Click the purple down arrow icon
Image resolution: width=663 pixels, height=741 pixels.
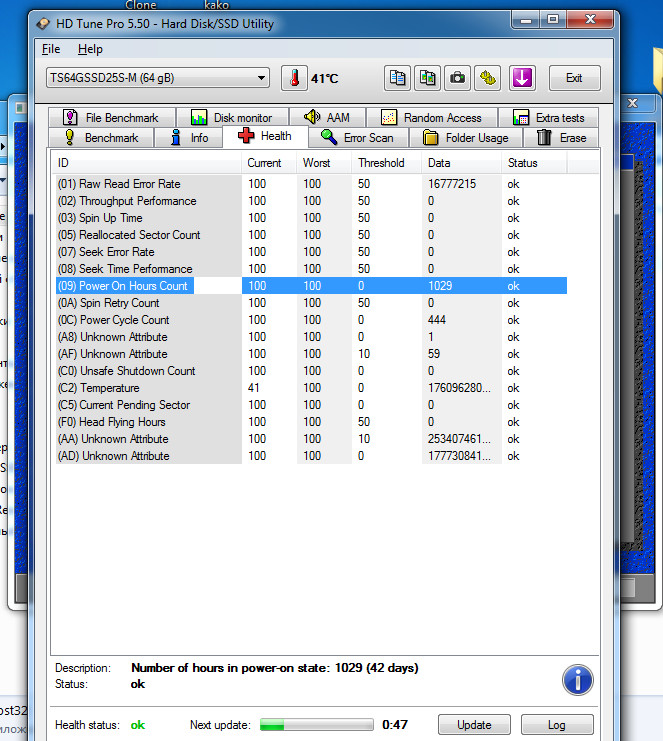point(522,78)
